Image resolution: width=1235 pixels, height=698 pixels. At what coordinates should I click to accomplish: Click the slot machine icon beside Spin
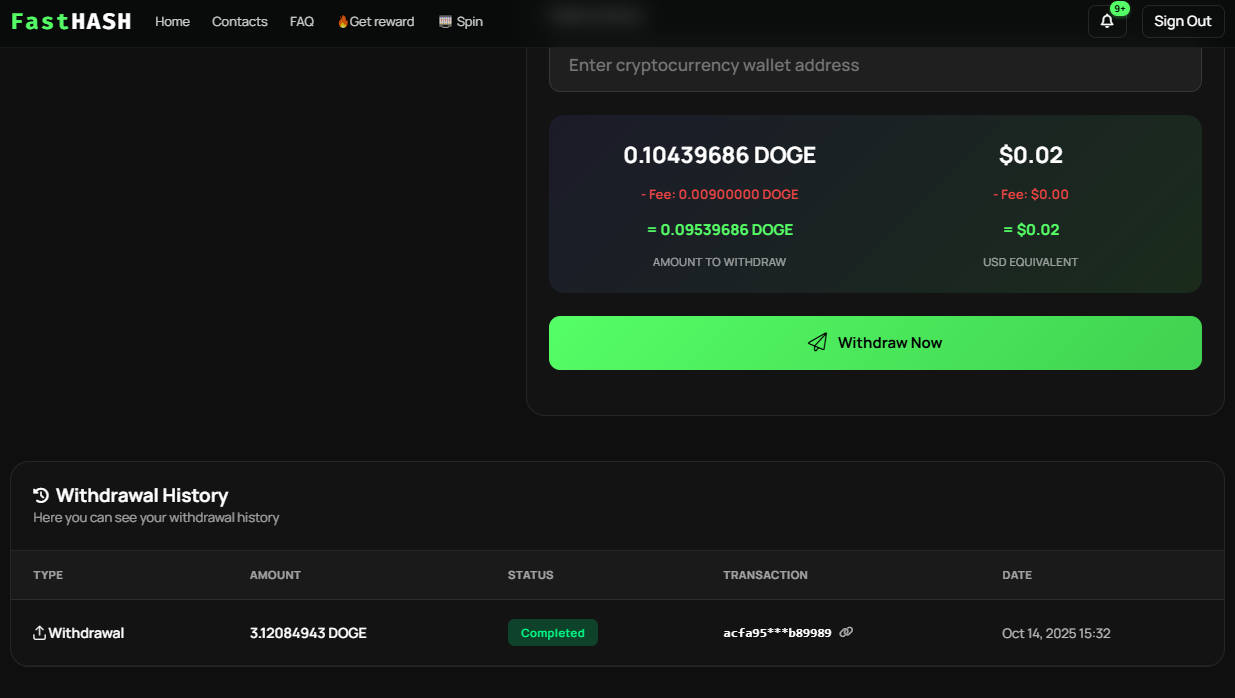coord(445,21)
